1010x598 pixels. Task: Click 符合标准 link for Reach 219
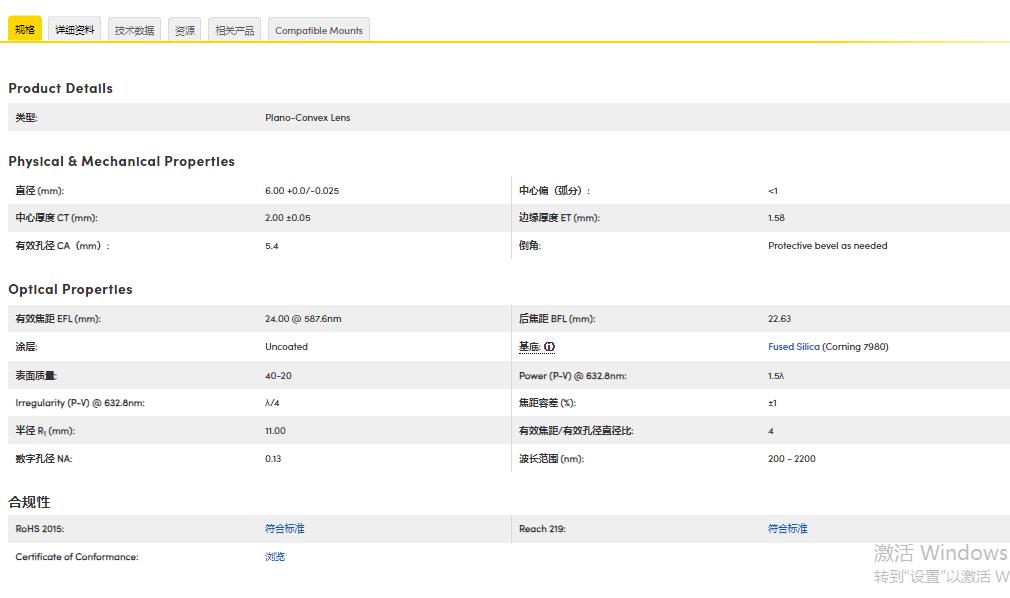788,528
